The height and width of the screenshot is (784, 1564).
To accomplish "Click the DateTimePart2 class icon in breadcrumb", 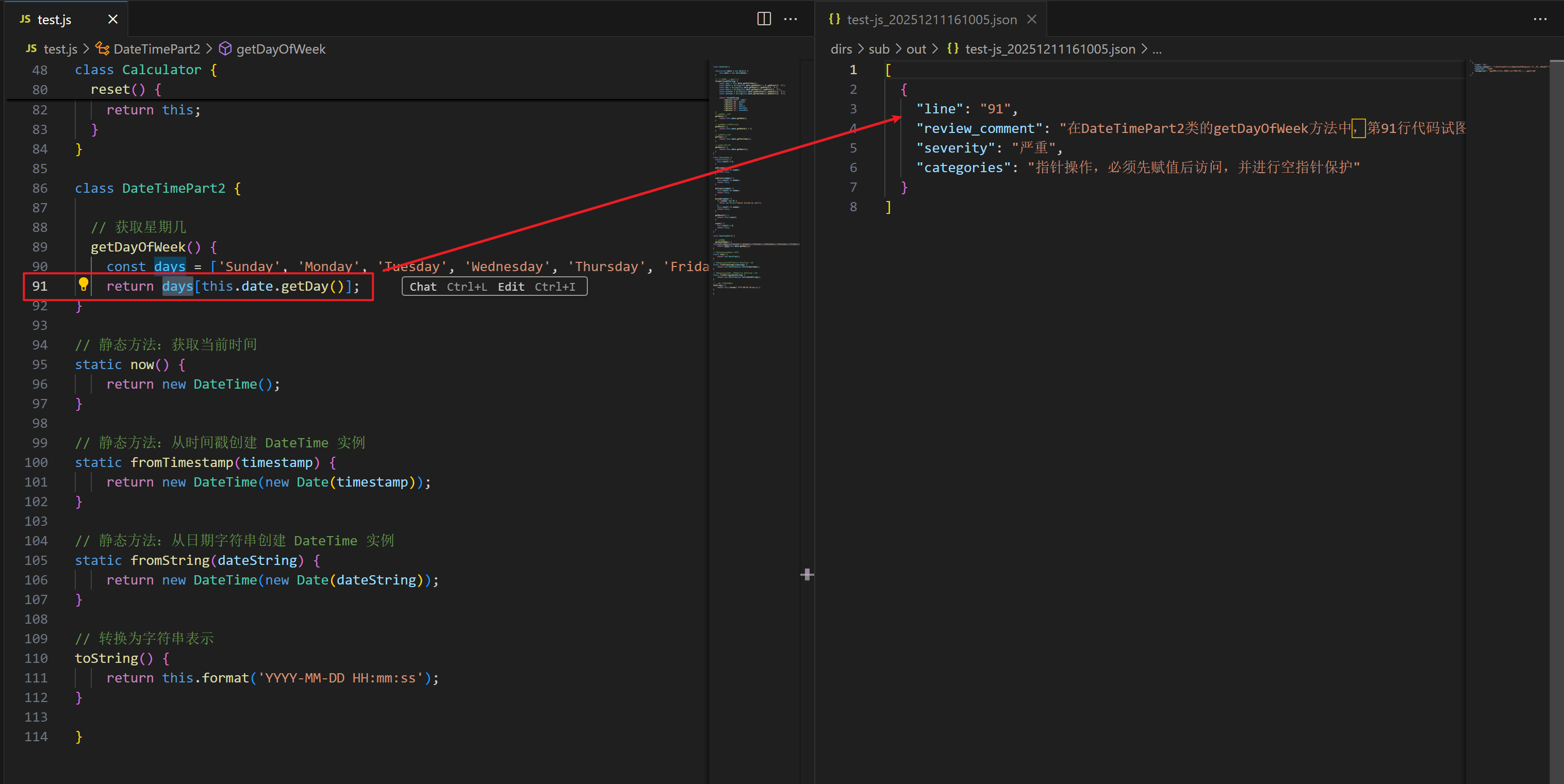I will (103, 48).
